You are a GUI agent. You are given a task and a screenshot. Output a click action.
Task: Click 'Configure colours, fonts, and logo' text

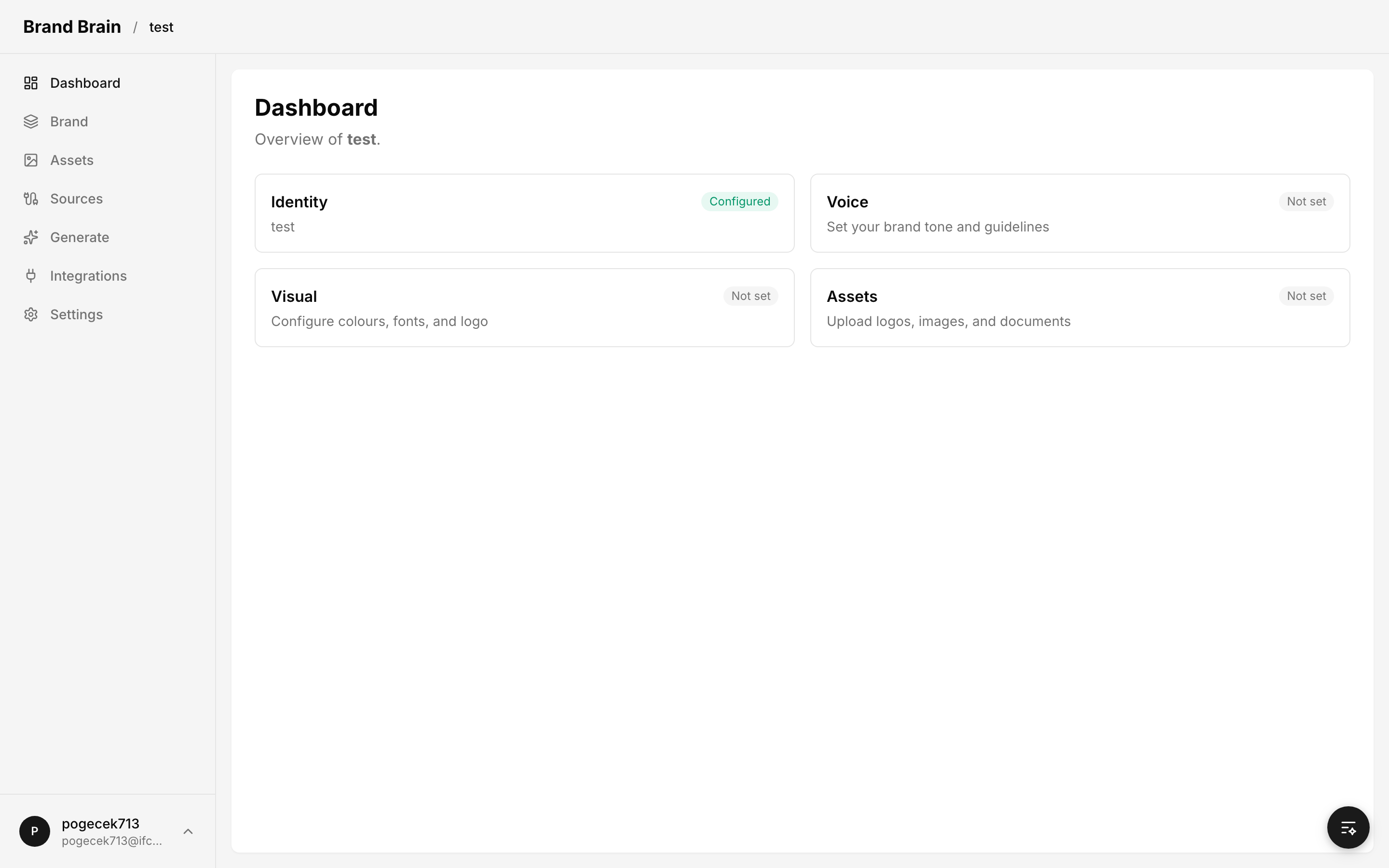380,322
